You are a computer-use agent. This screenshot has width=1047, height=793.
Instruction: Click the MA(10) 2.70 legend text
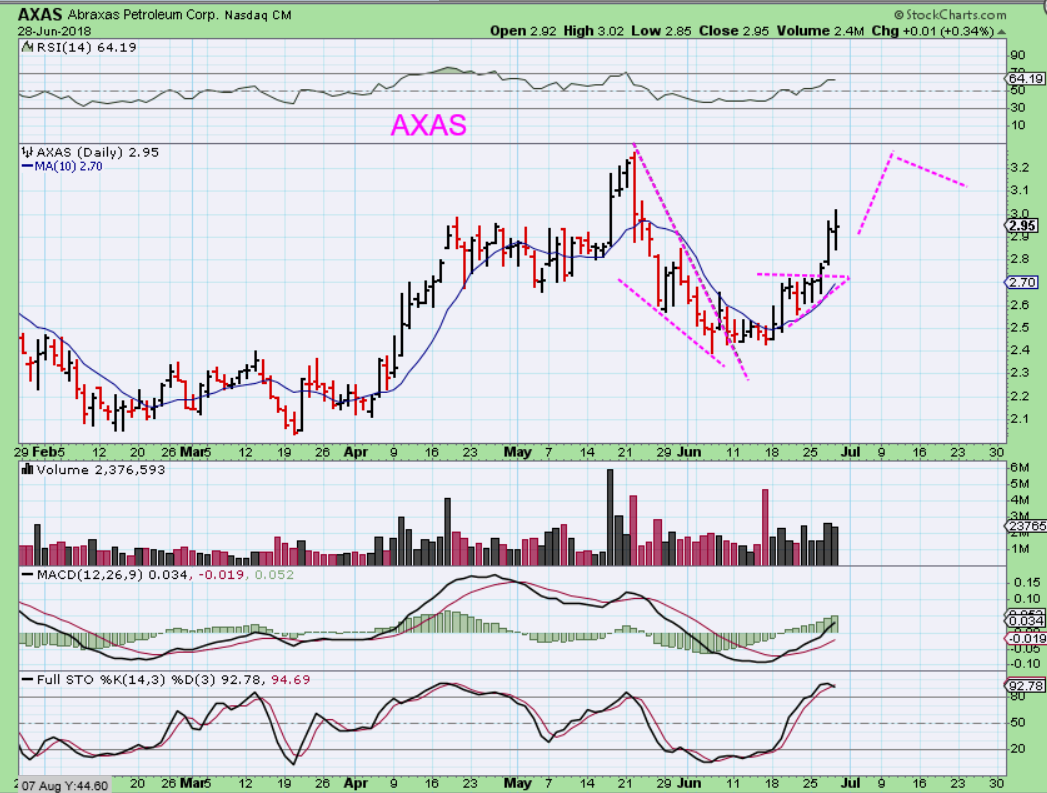69,166
